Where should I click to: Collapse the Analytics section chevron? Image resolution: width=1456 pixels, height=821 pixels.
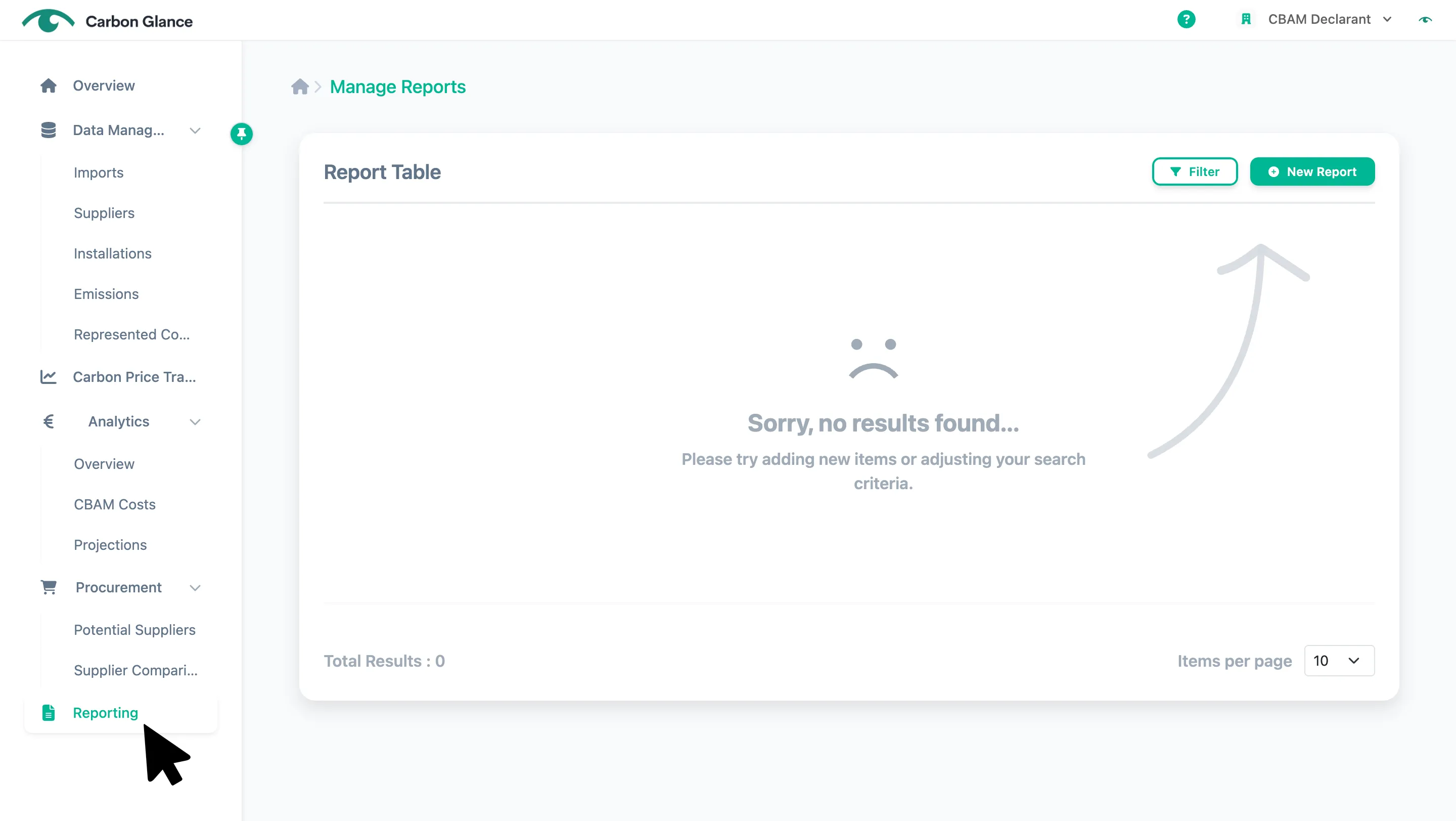[x=195, y=422]
